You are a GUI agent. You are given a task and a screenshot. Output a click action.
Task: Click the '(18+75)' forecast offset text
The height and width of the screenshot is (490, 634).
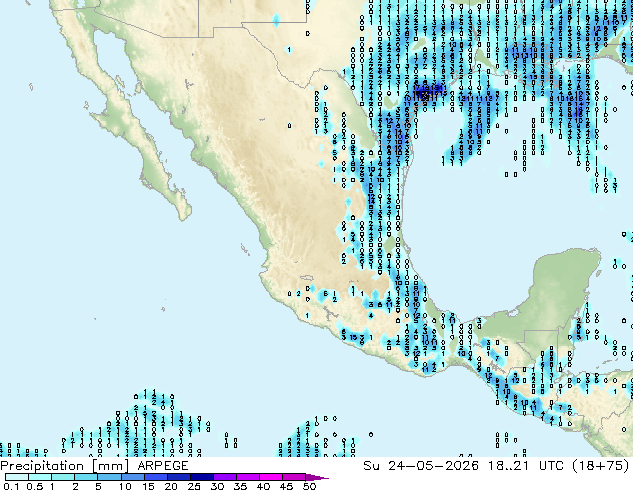[600, 466]
